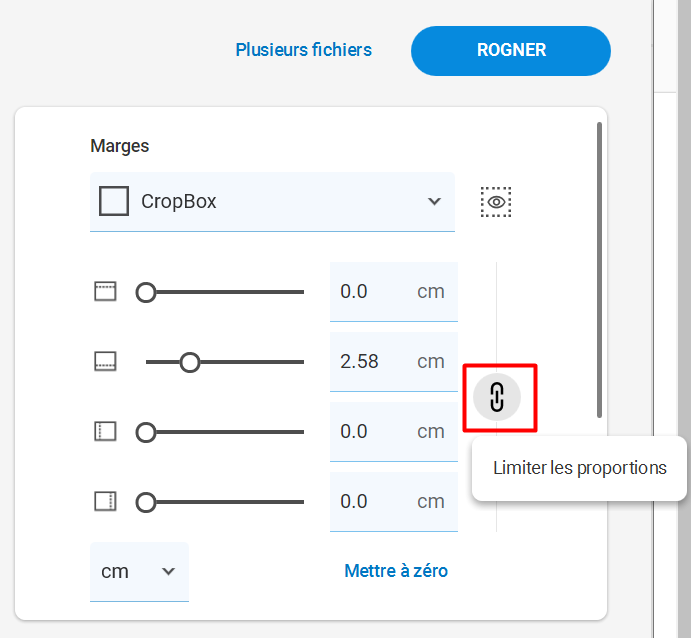
Task: Click Mettre à zéro to reset margins
Action: (x=396, y=571)
